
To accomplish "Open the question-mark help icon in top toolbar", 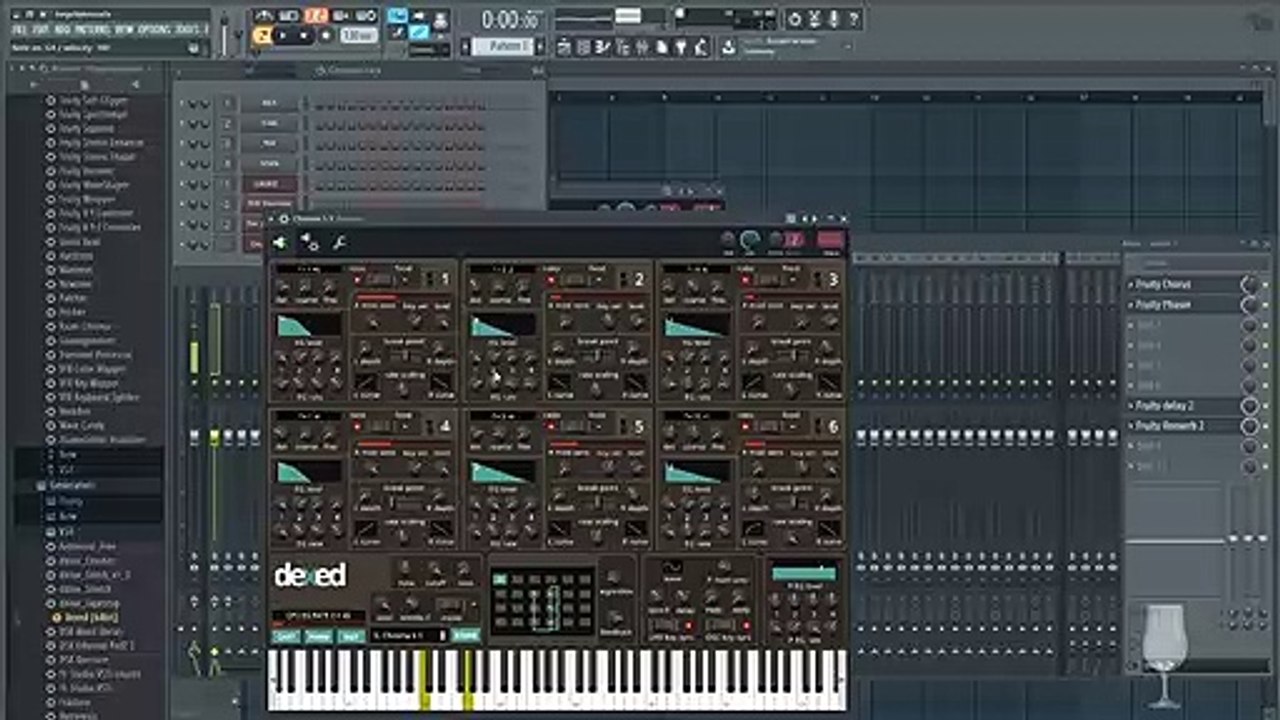I will tap(855, 19).
